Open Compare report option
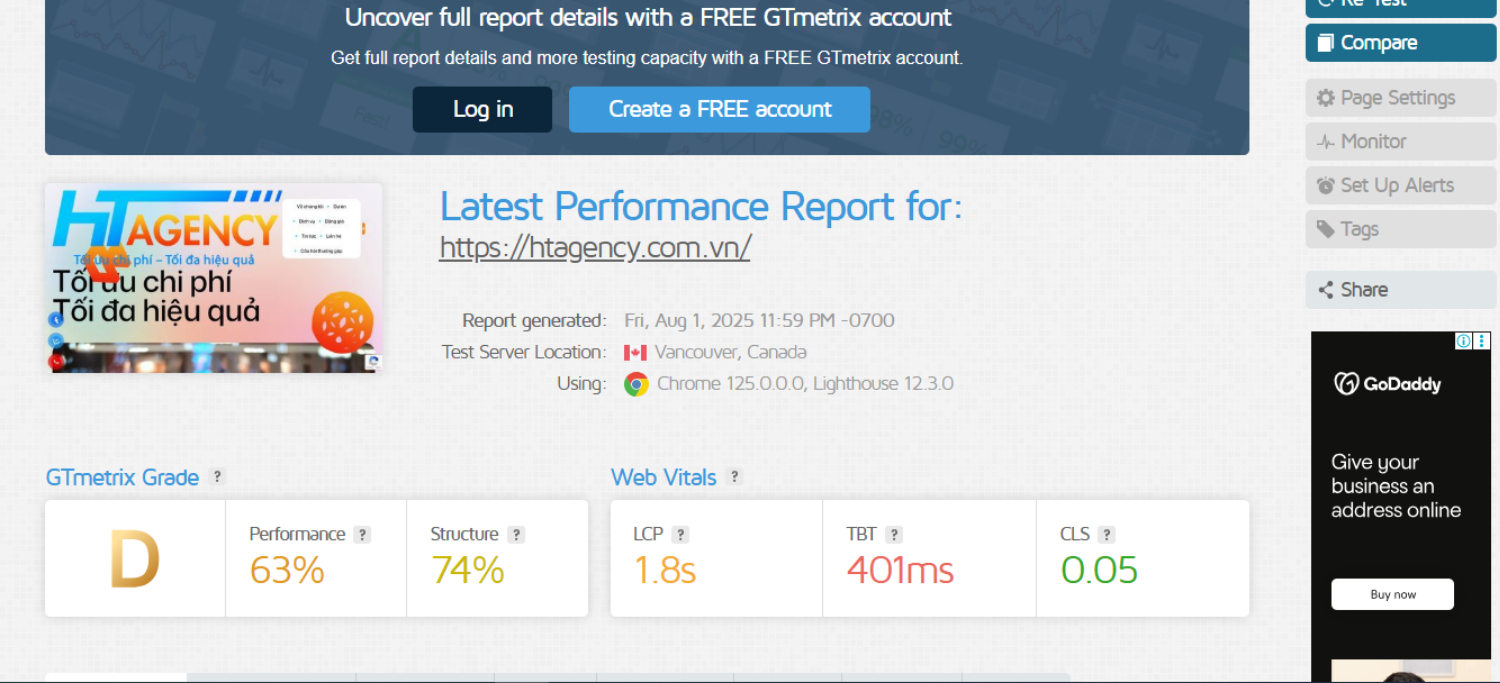Viewport: 1500px width, 683px height. click(1400, 43)
